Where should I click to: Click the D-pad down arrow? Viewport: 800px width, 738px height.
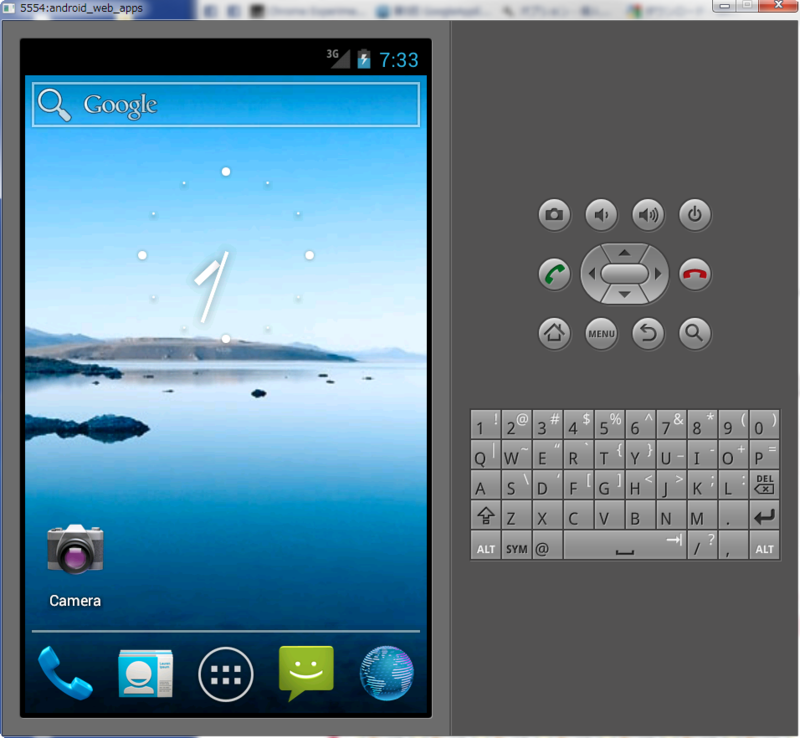point(624,294)
